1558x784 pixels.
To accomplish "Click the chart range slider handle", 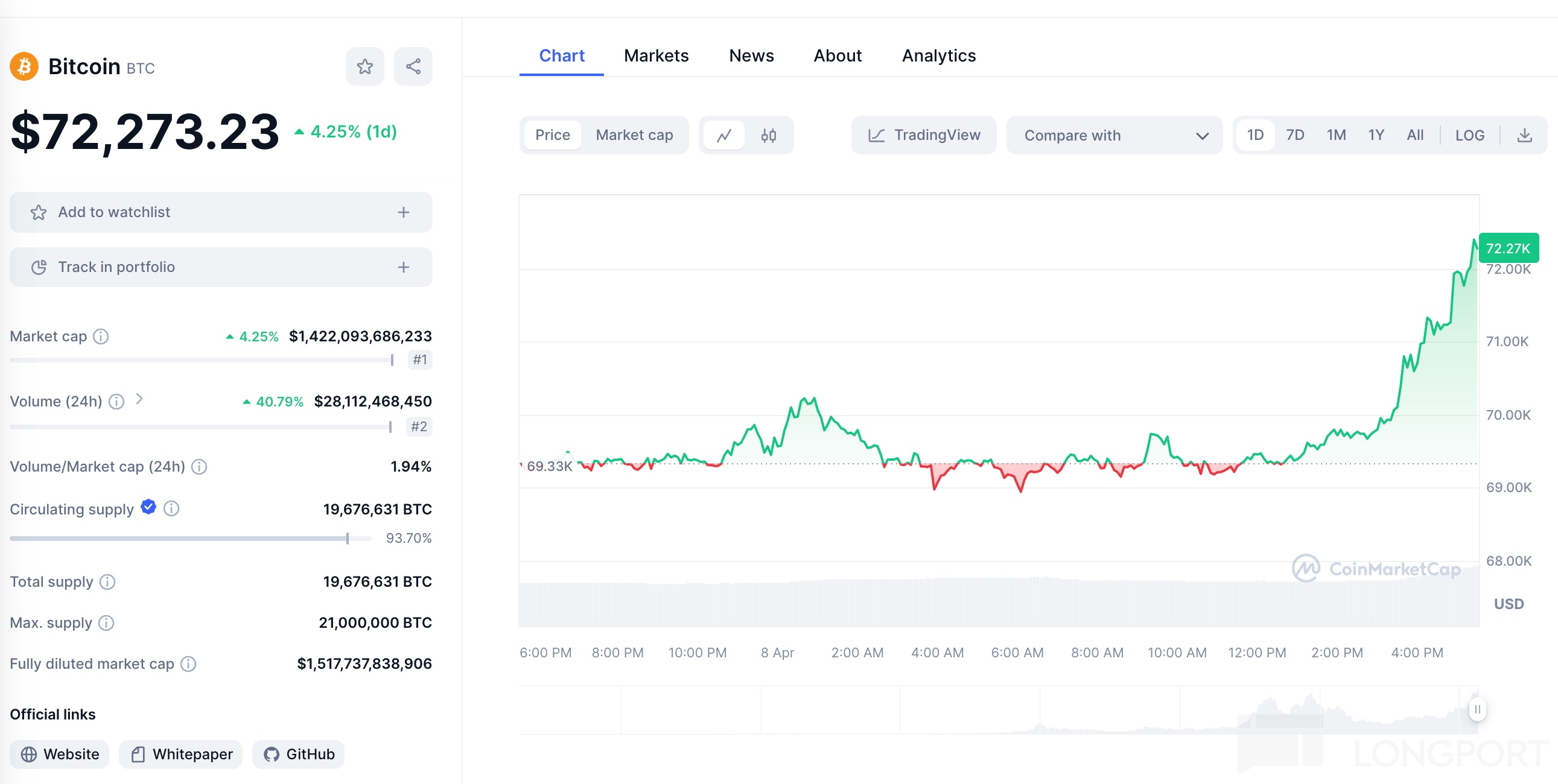I will coord(1477,709).
